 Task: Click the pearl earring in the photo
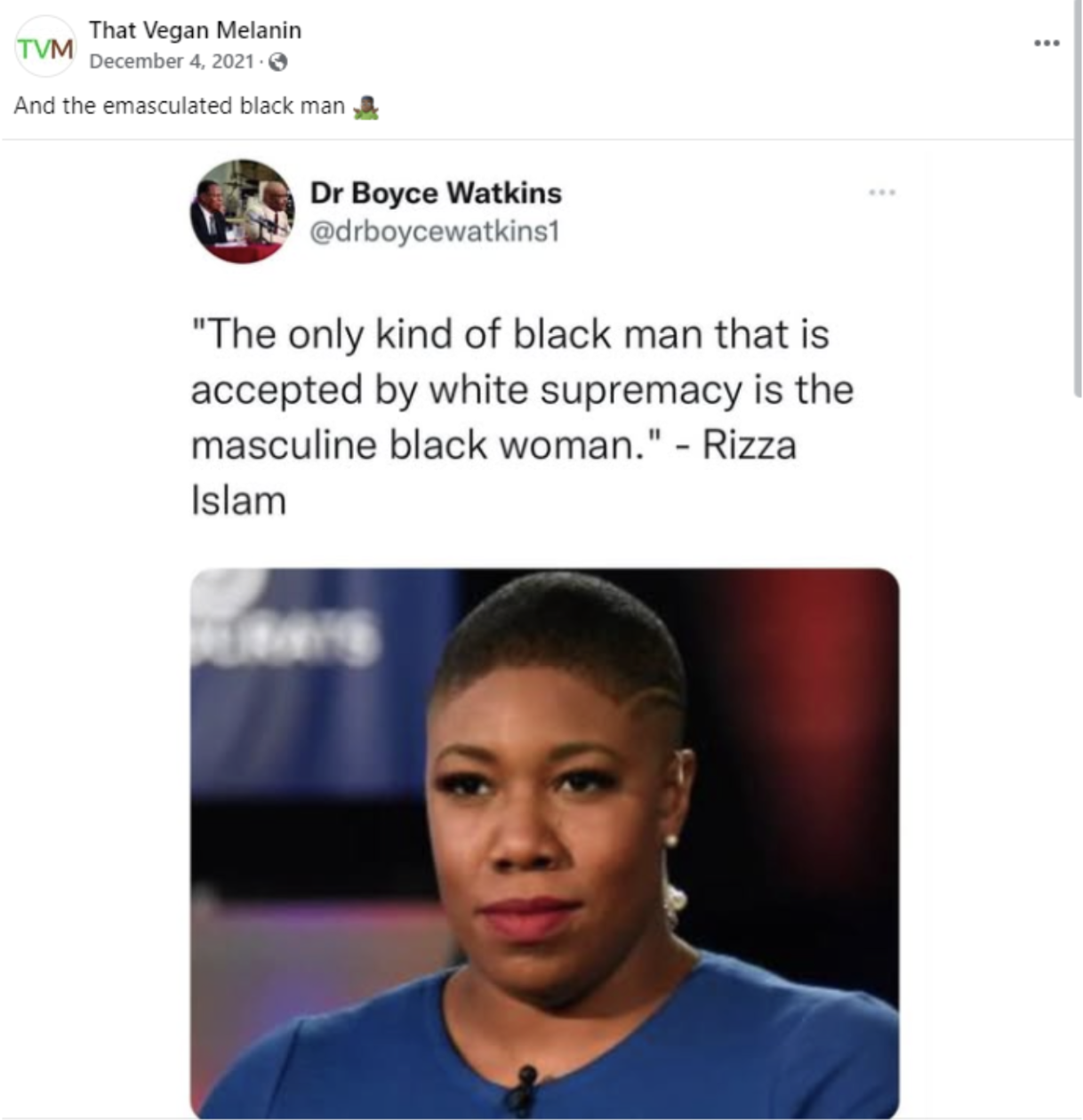click(671, 841)
